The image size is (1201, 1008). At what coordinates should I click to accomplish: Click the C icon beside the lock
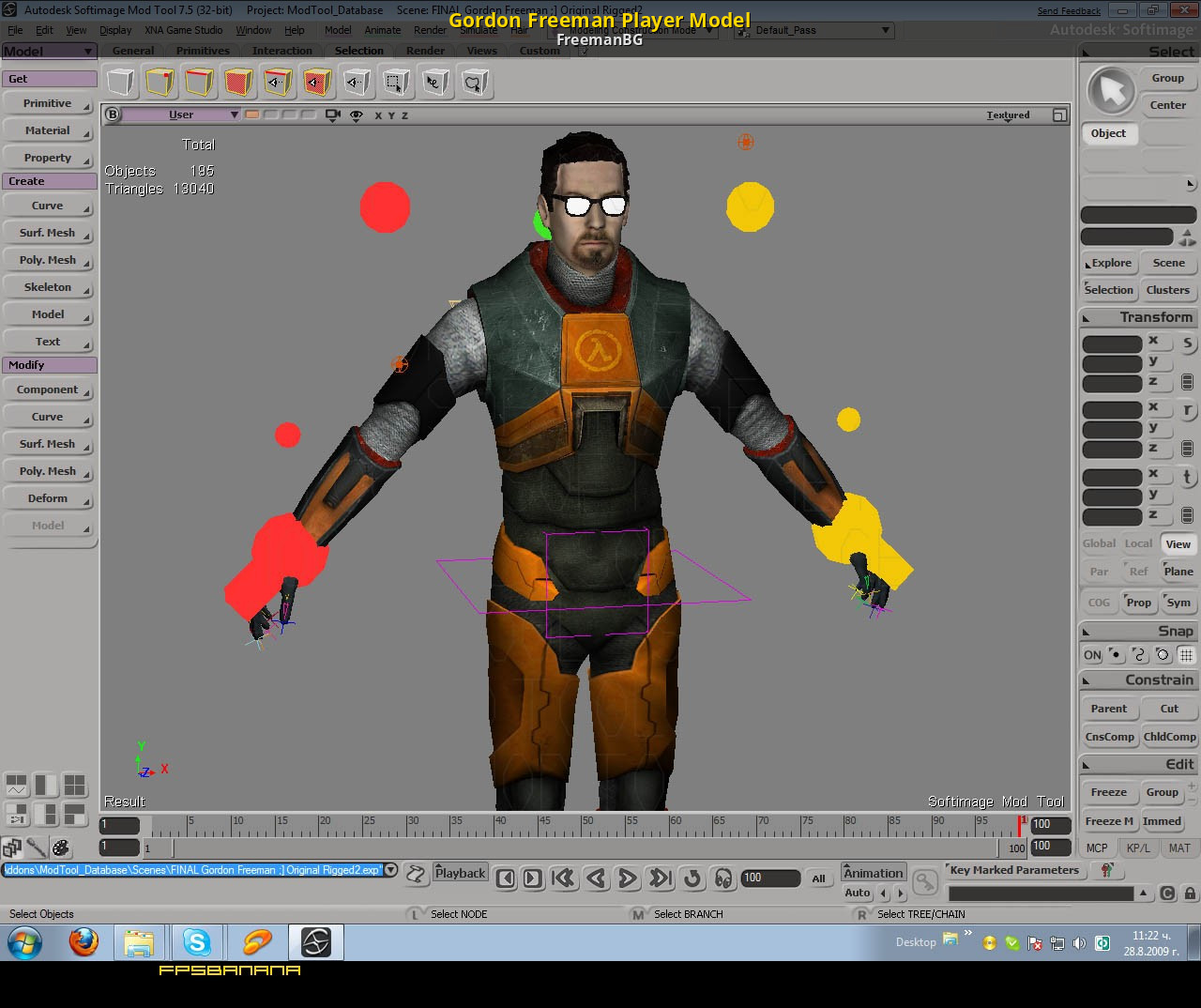(x=1167, y=893)
